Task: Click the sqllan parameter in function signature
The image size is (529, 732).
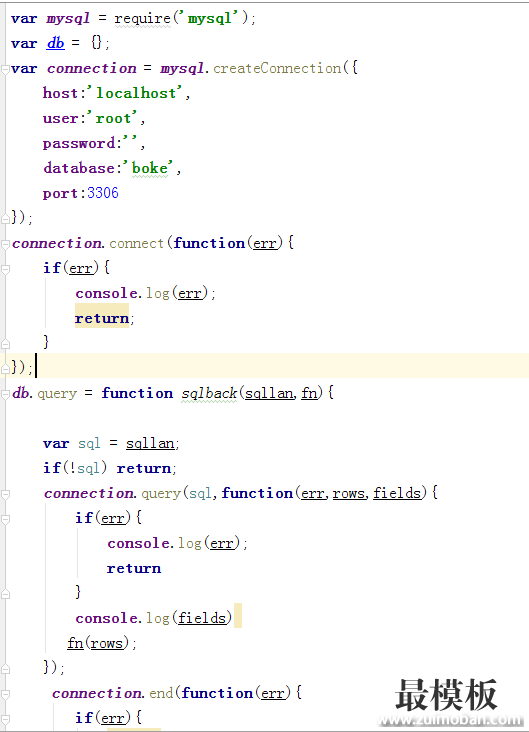Action: pos(269,394)
